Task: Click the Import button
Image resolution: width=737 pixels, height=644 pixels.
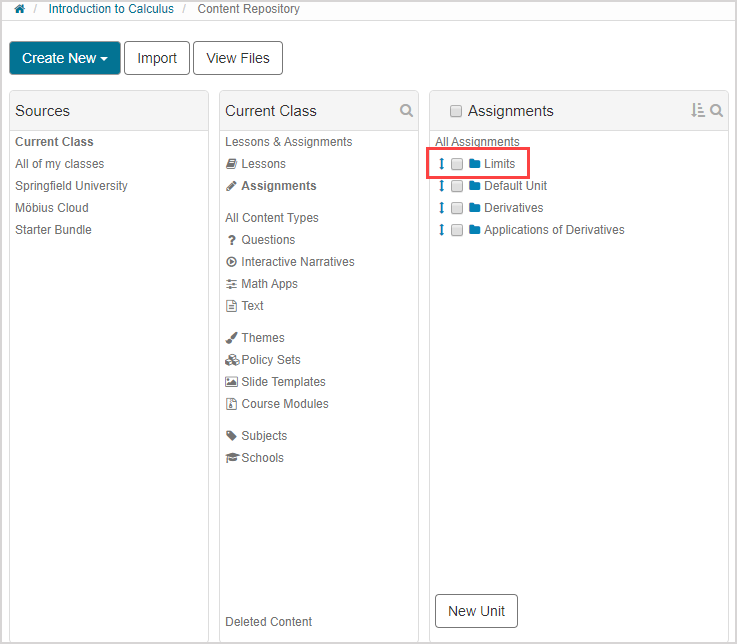Action: (x=157, y=58)
